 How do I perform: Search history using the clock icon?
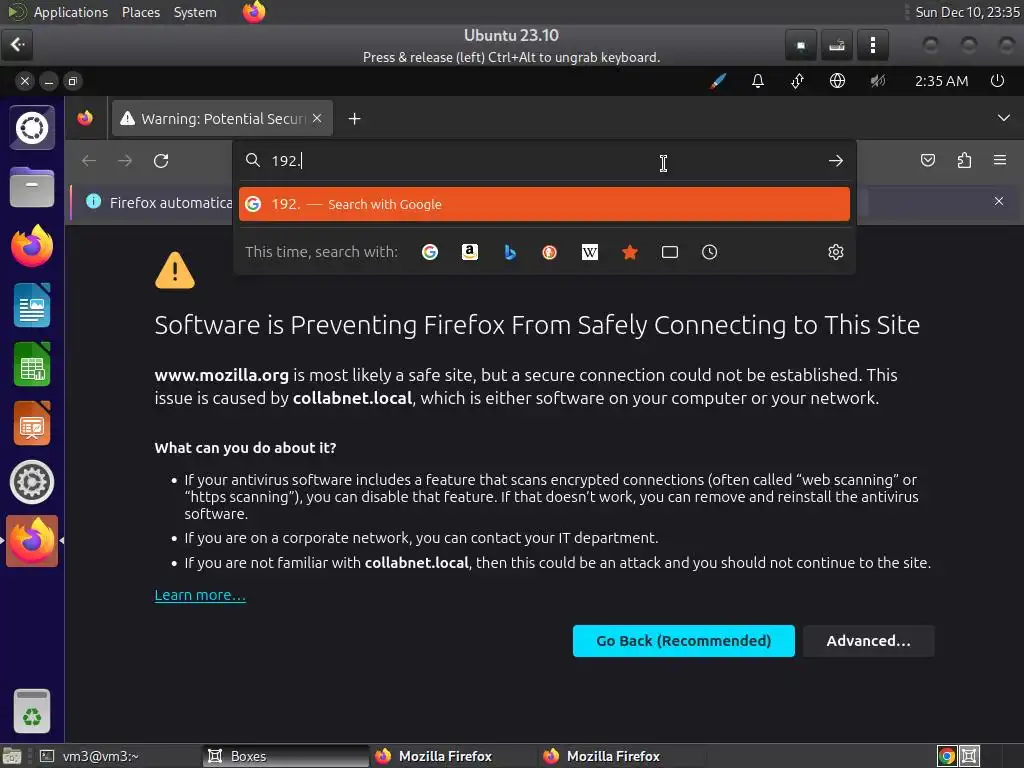(709, 252)
